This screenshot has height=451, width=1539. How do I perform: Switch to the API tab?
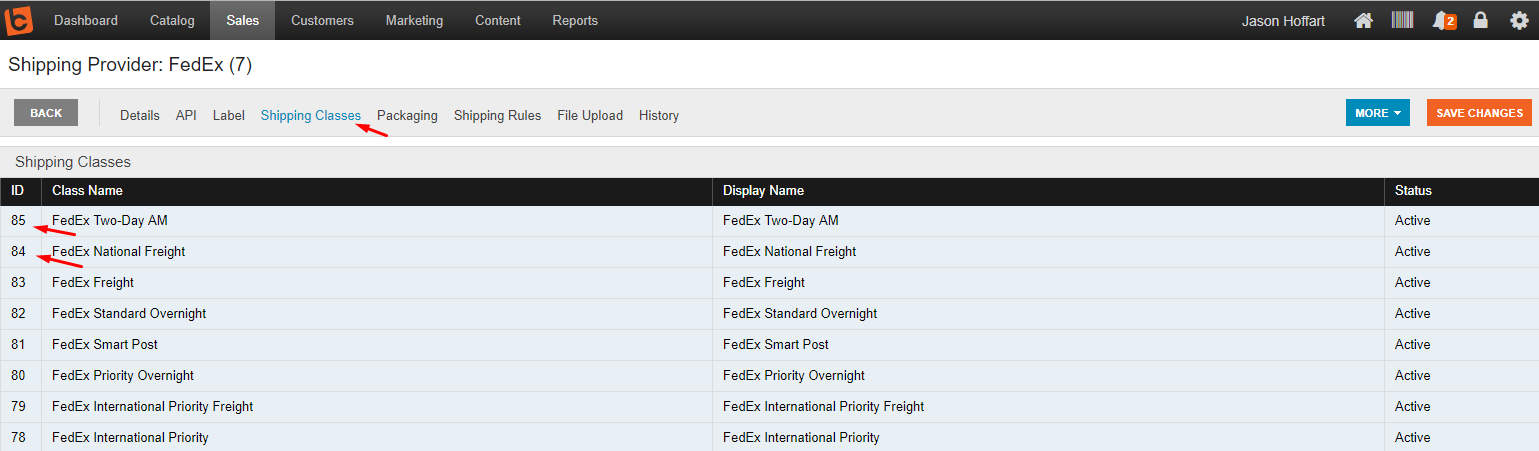coord(186,115)
